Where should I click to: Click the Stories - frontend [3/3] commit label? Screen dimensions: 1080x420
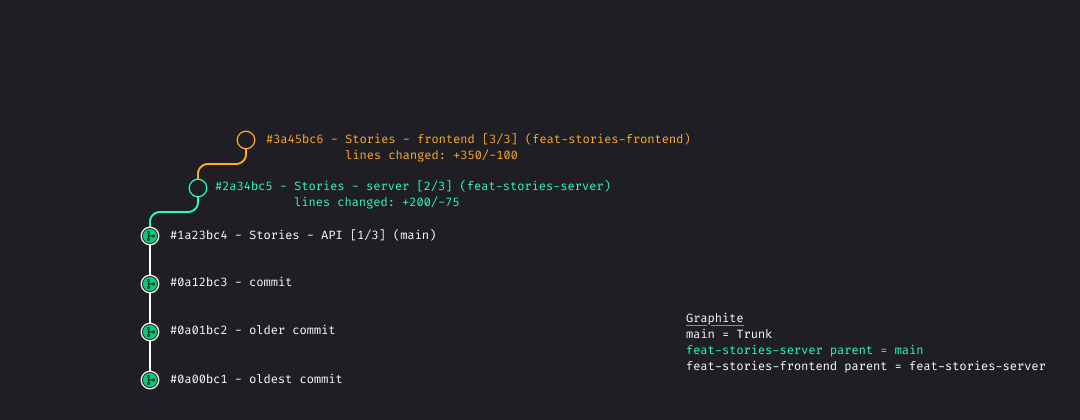478,139
